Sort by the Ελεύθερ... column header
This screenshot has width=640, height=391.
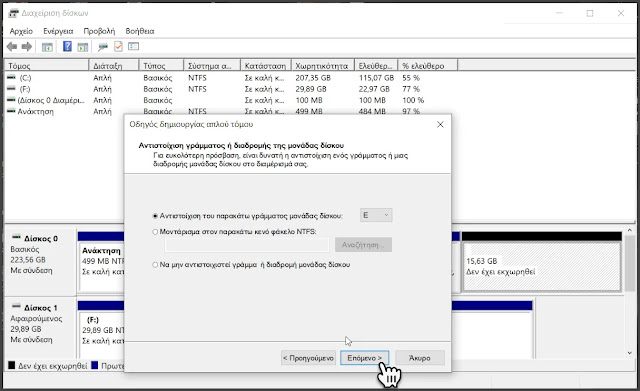click(x=376, y=66)
